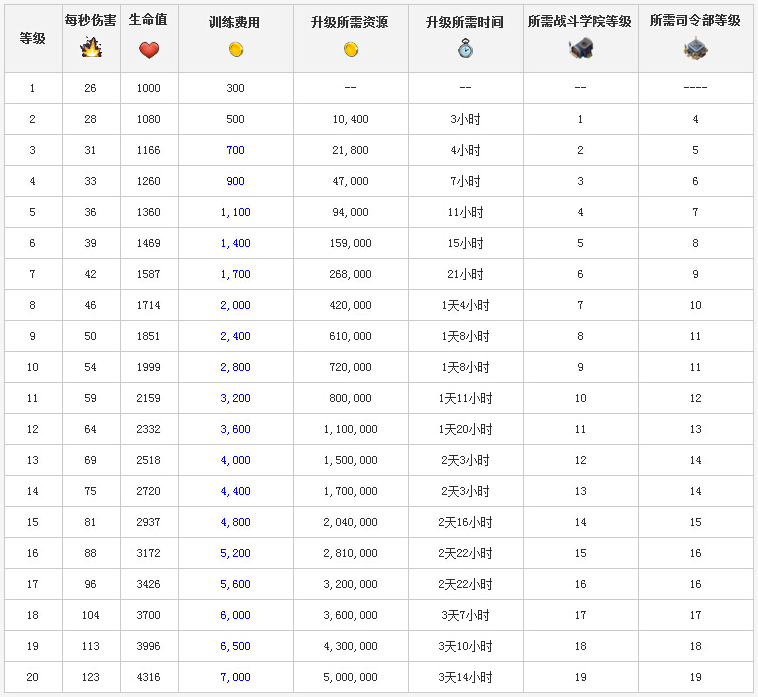Screen dimensions: 758x697
Task: Click the 5,600 training cost link
Action: click(235, 584)
